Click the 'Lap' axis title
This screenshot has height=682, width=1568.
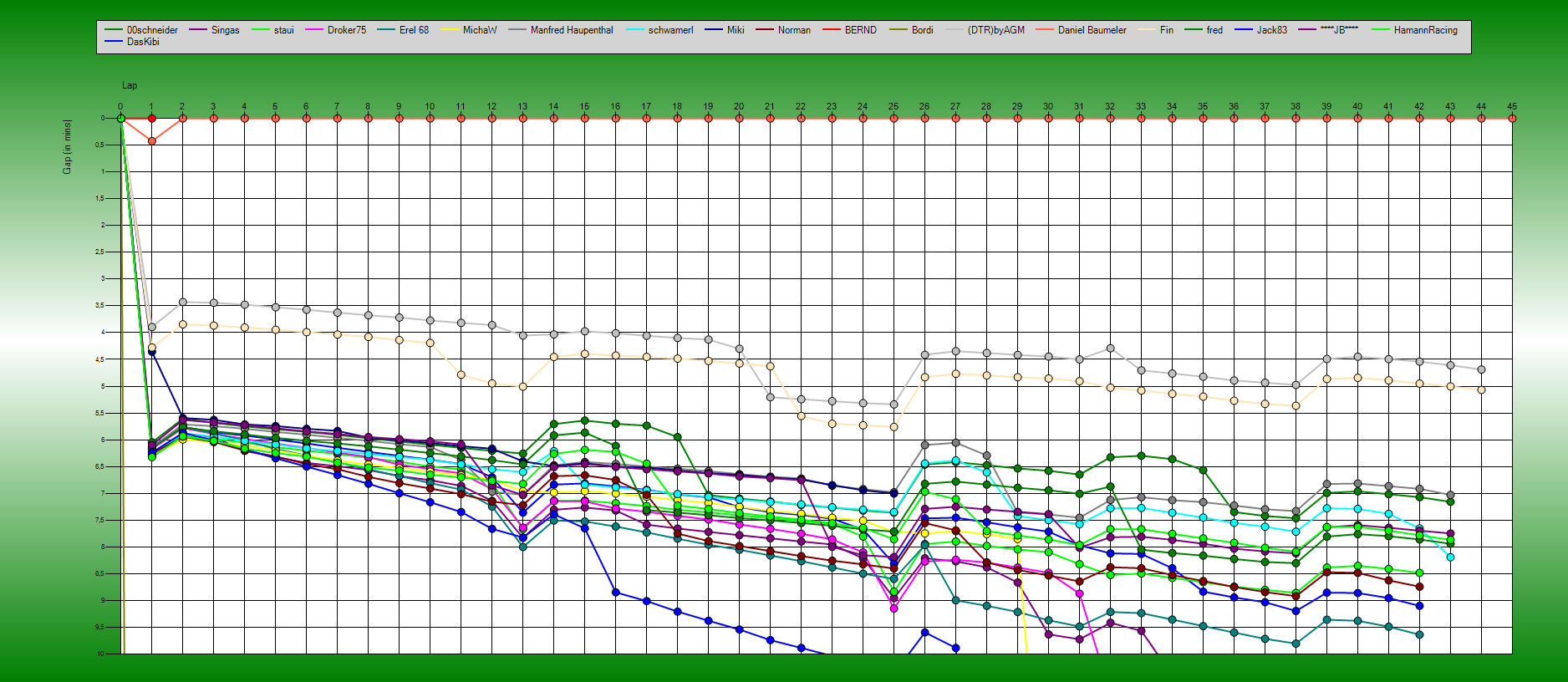coord(130,85)
